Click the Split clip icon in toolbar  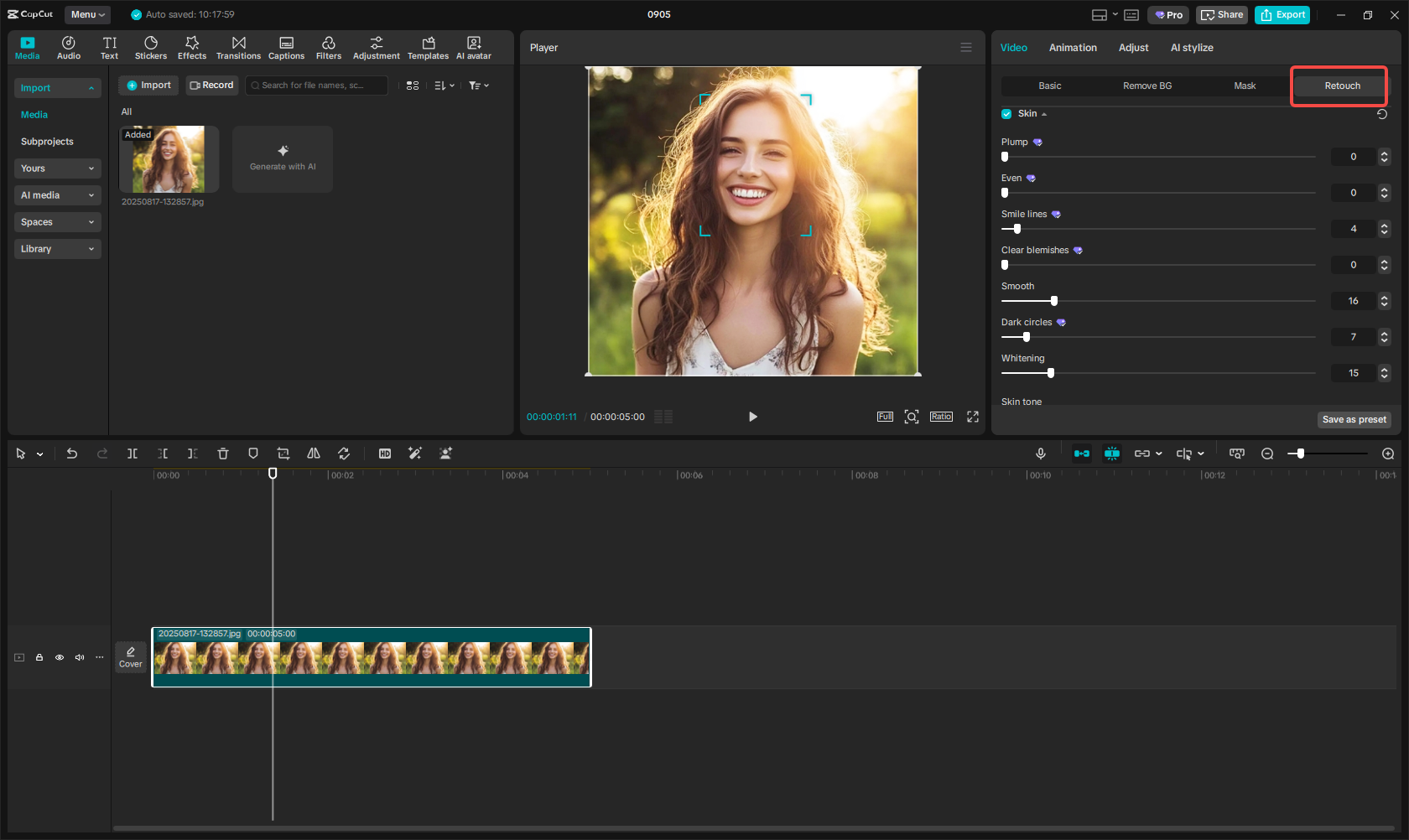tap(133, 454)
